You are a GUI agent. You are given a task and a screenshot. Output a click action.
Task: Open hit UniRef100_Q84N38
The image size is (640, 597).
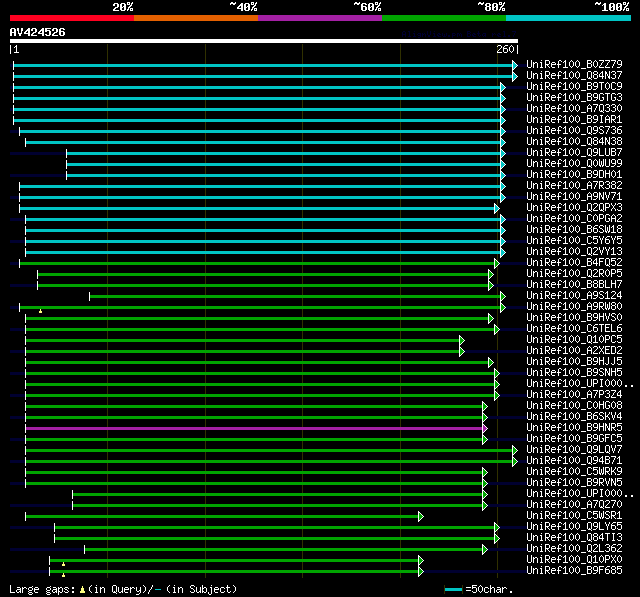tap(574, 141)
